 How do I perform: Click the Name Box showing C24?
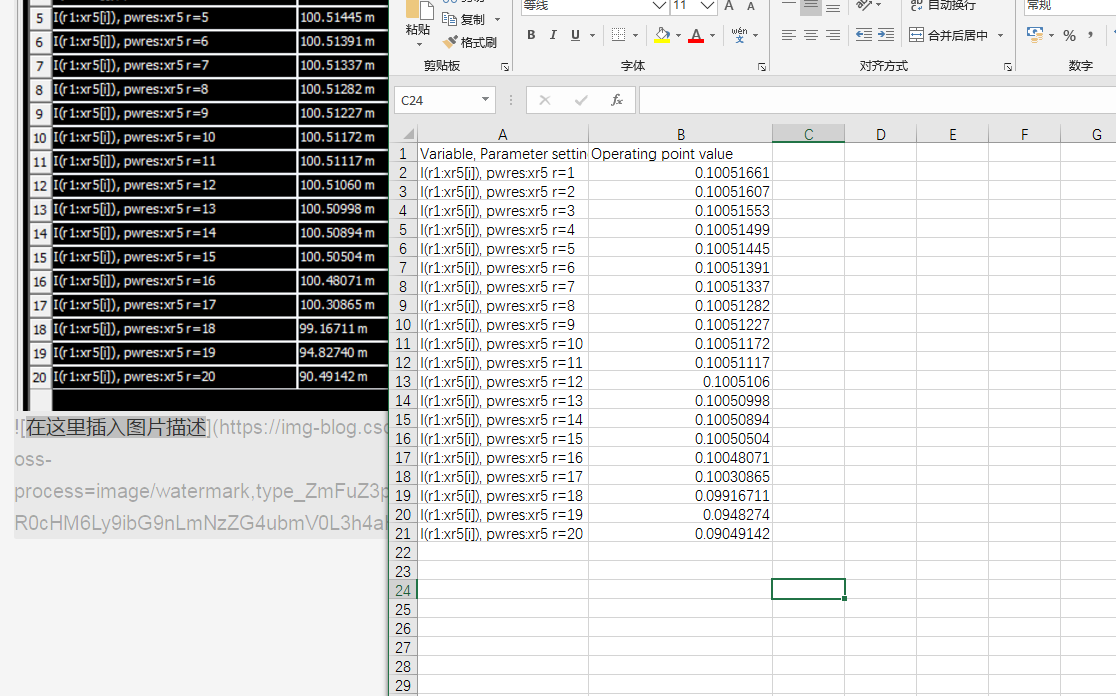(437, 99)
